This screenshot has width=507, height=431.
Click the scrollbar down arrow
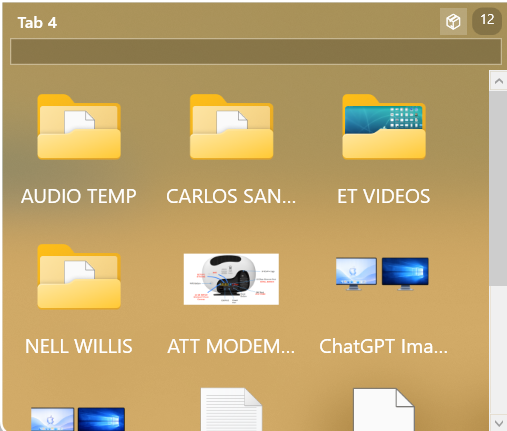coord(499,423)
